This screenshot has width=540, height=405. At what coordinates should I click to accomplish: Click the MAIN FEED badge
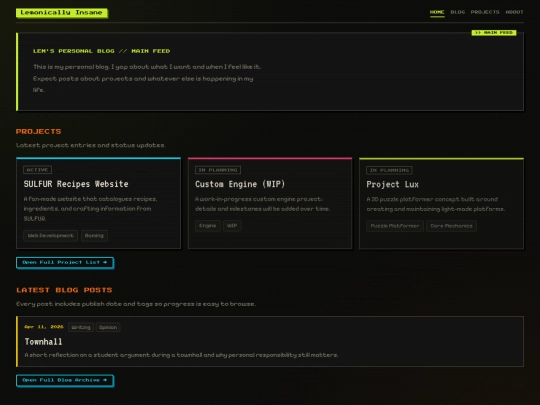(494, 32)
